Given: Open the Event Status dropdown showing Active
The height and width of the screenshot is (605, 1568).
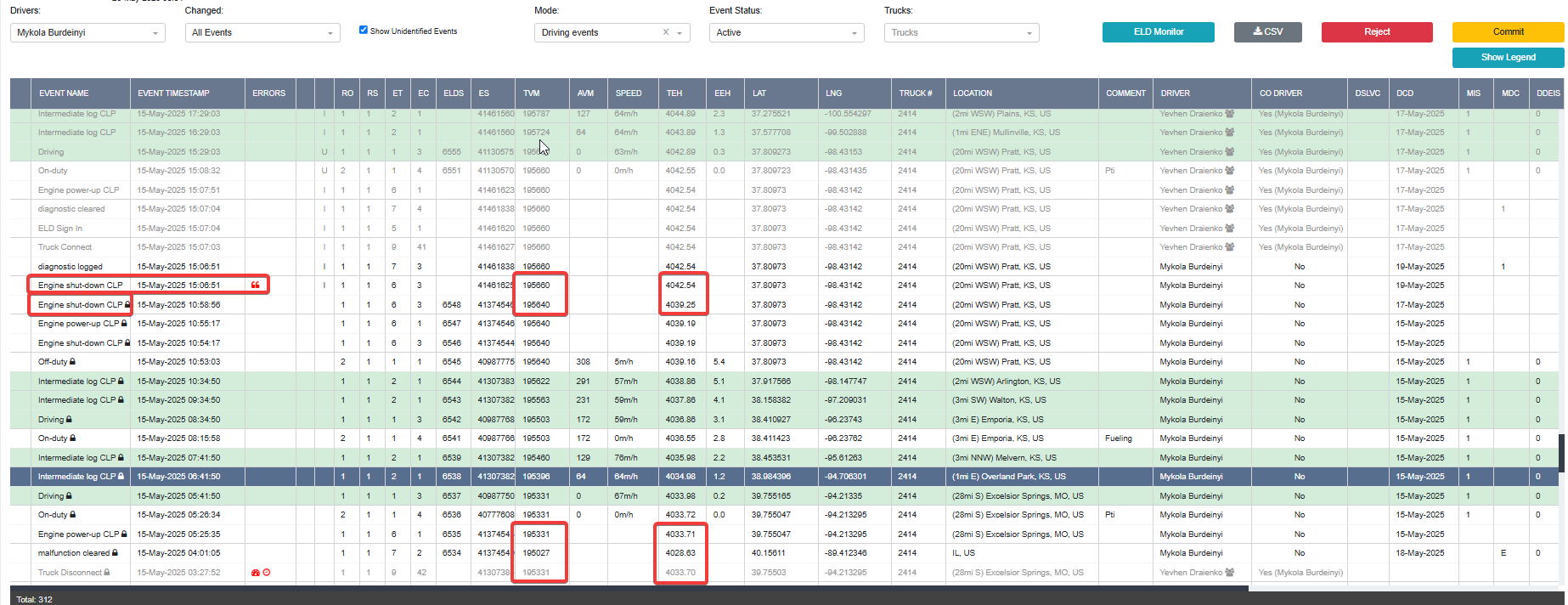Looking at the screenshot, I should click(x=787, y=32).
